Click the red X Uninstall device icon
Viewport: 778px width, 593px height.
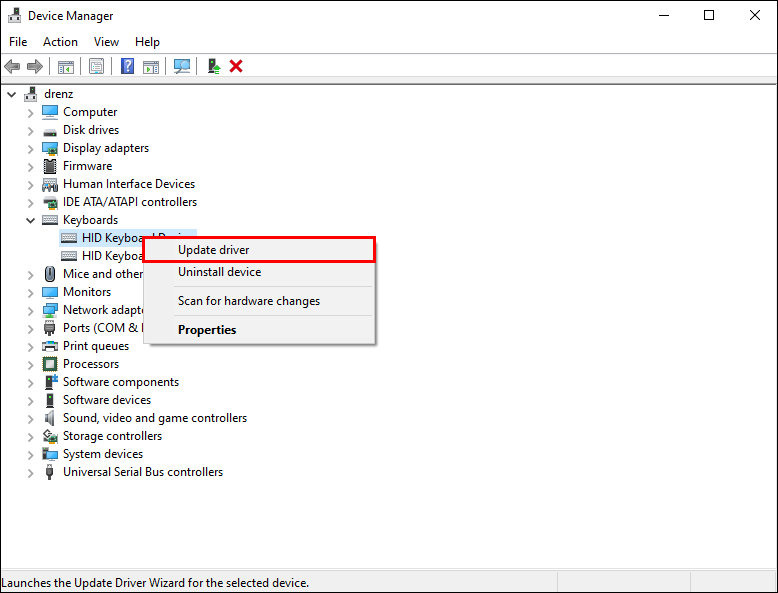tap(236, 66)
